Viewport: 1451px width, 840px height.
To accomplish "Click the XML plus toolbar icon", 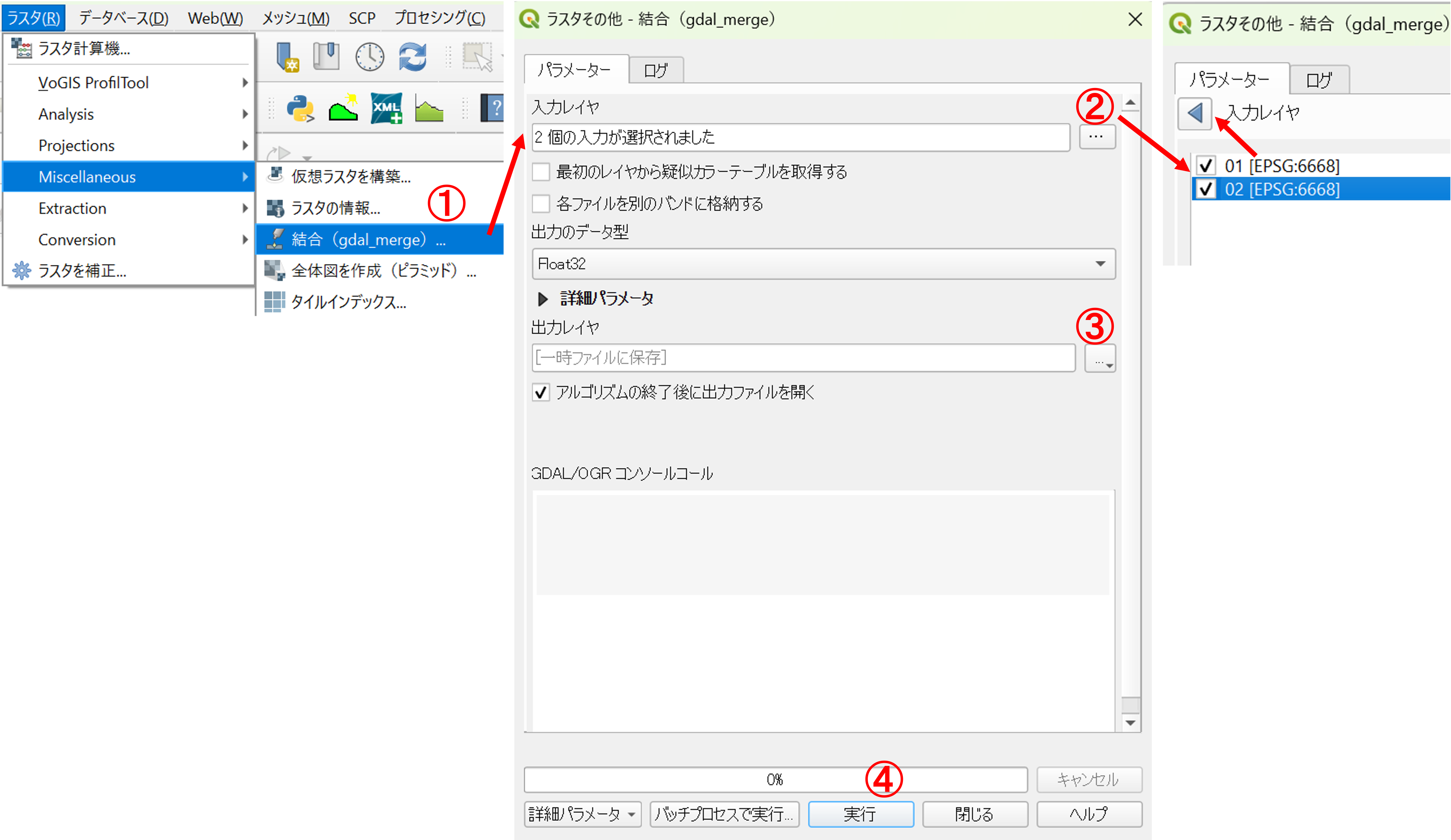I will 386,109.
